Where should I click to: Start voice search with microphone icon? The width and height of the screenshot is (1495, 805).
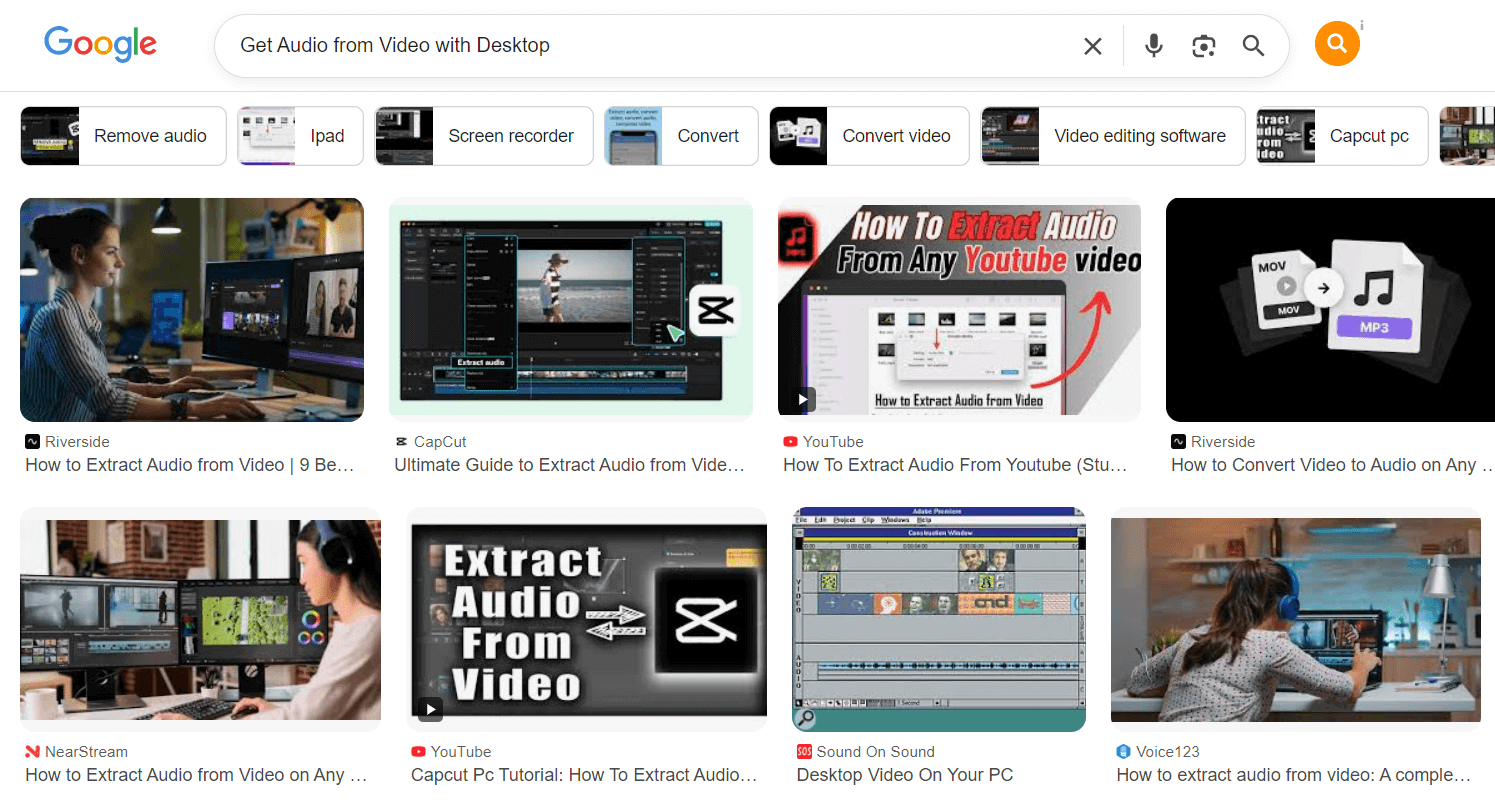pyautogui.click(x=1153, y=46)
